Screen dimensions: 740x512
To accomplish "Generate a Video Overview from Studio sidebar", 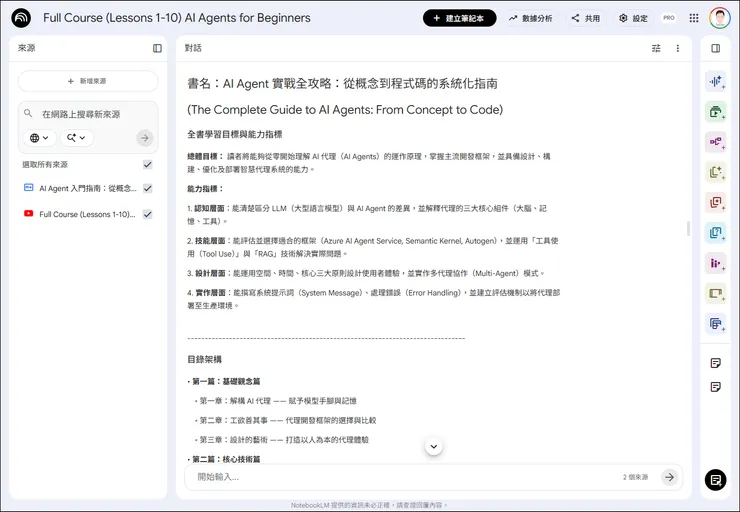I will point(716,112).
